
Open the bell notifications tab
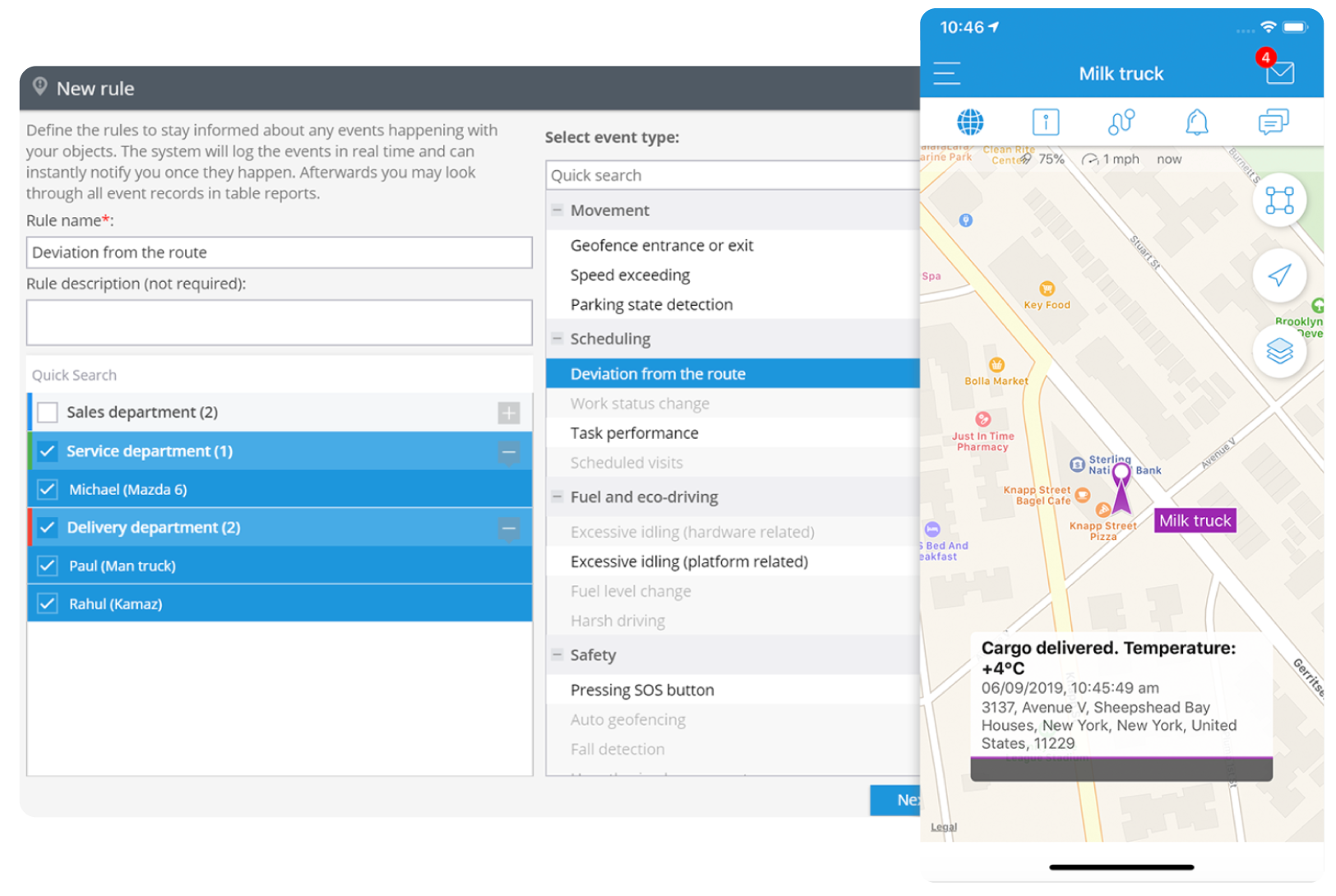point(1196,122)
